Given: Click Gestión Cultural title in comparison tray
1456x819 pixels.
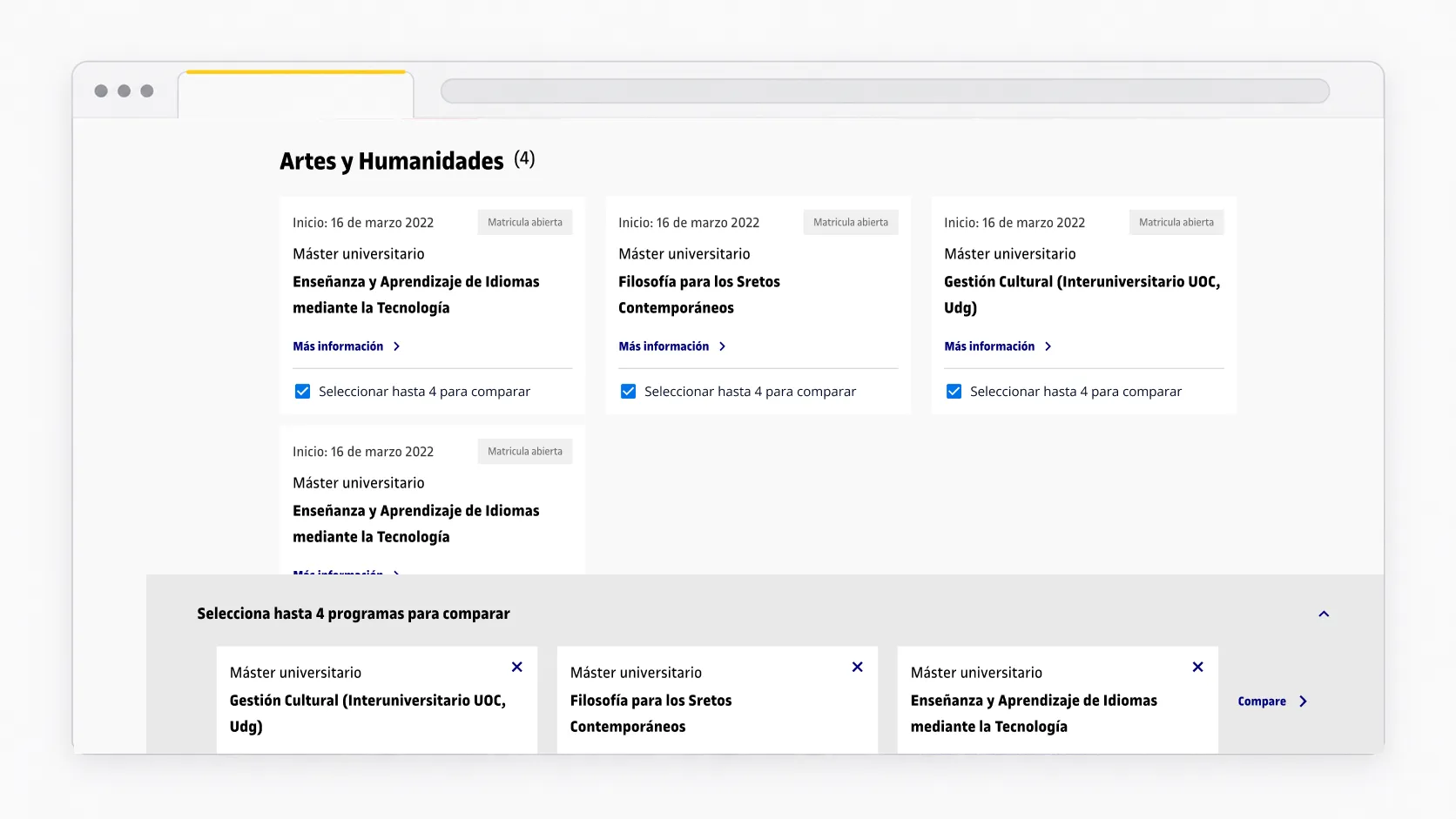Looking at the screenshot, I should (x=367, y=713).
